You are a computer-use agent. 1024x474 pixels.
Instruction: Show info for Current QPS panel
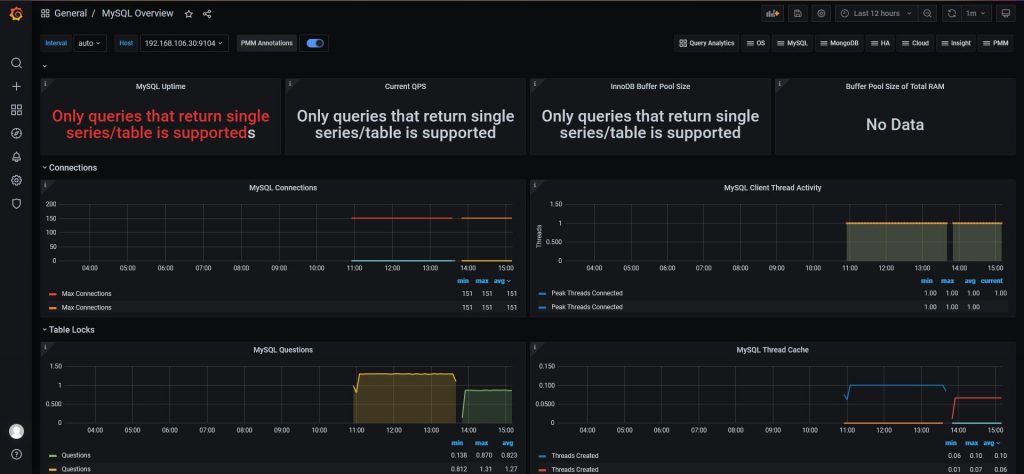(x=290, y=84)
